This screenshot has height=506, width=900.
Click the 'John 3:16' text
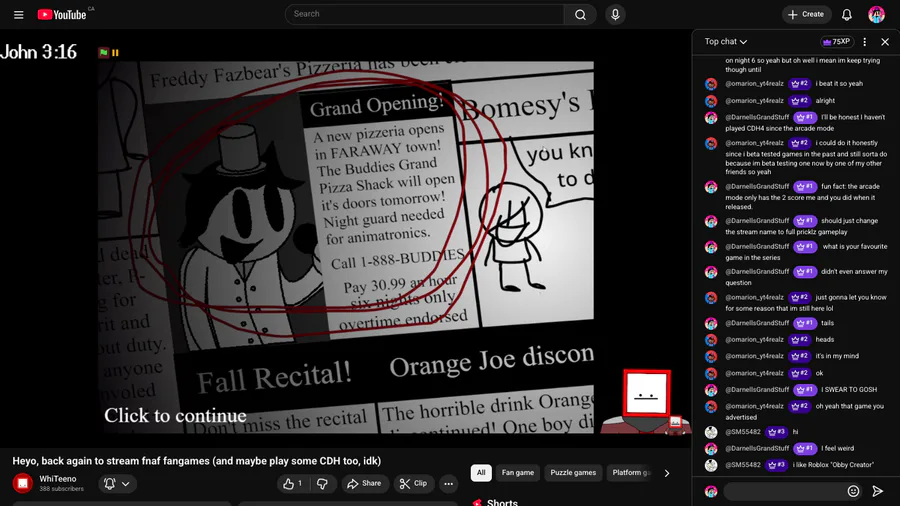38,52
